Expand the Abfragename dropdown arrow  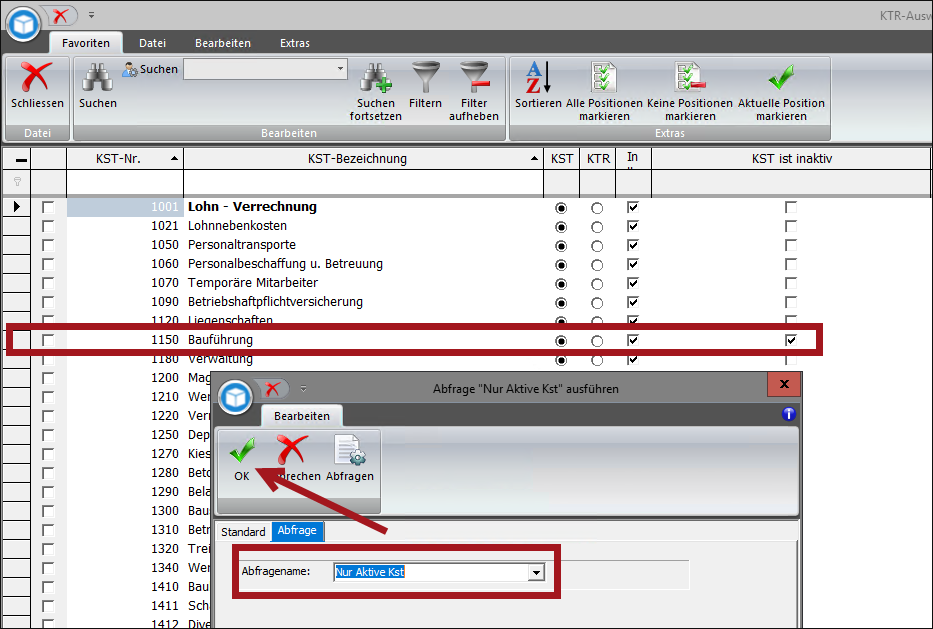pos(536,573)
